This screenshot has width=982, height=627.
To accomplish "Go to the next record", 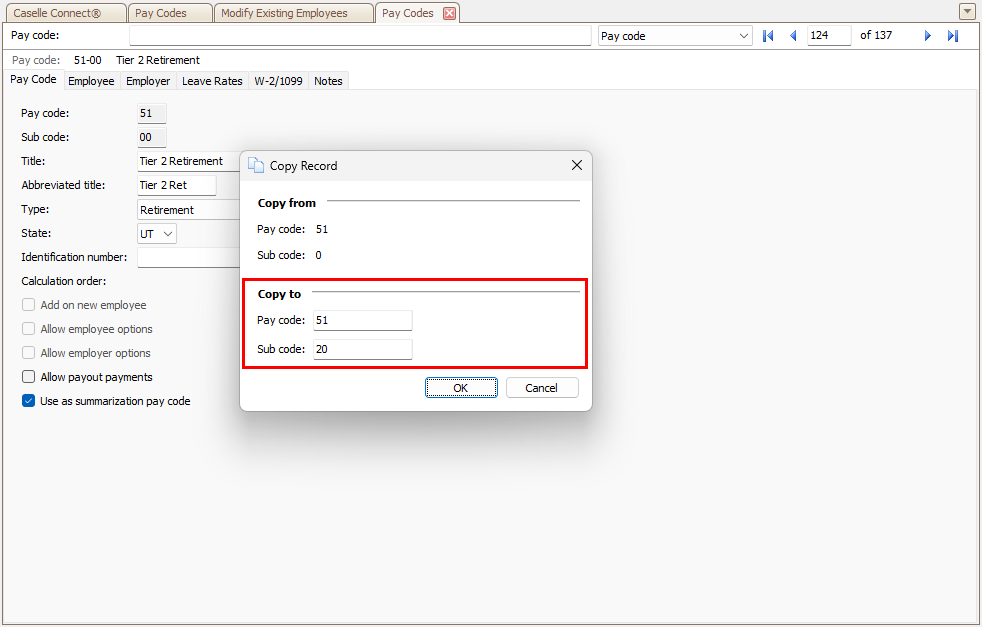I will coord(928,36).
